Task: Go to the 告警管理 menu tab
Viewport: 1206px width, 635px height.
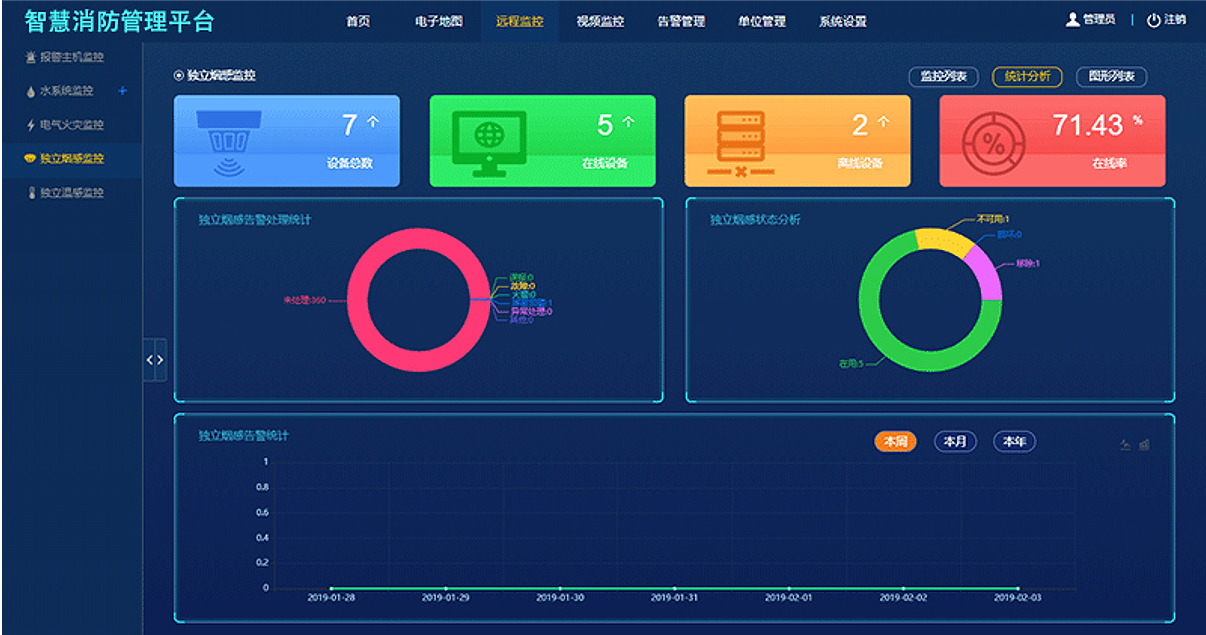Action: coord(681,21)
